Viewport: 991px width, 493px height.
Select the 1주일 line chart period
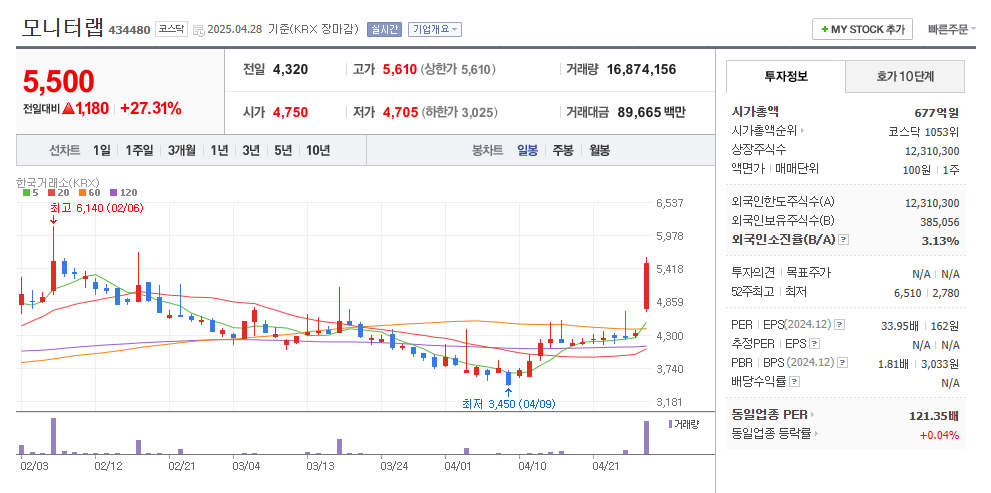(x=139, y=150)
